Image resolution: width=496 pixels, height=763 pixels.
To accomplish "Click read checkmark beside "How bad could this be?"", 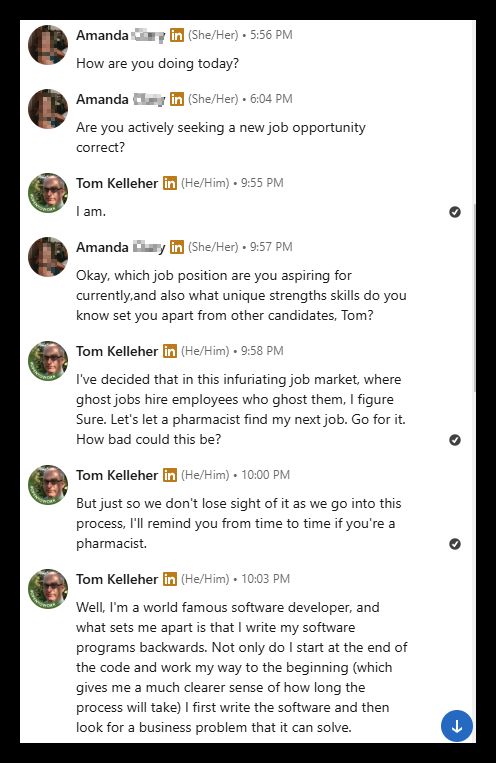I will [x=455, y=440].
